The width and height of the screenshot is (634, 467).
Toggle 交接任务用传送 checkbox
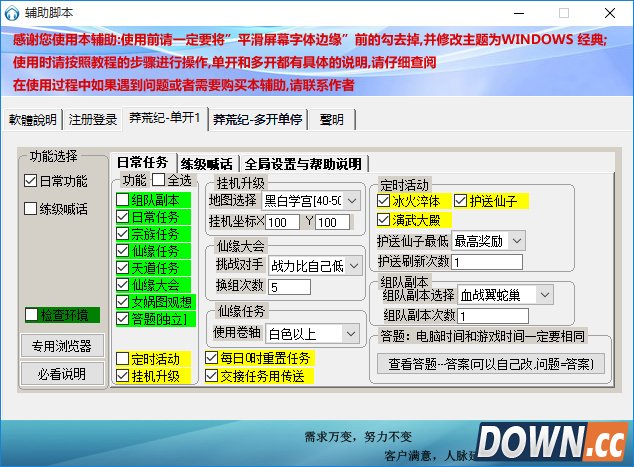click(x=211, y=376)
